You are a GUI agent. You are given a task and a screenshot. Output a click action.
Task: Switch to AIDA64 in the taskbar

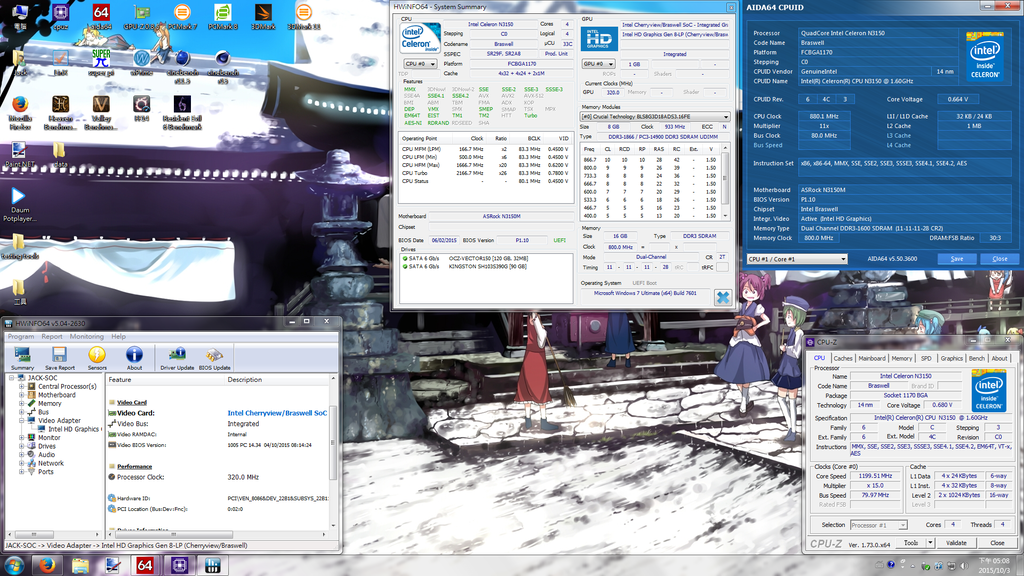(x=145, y=565)
